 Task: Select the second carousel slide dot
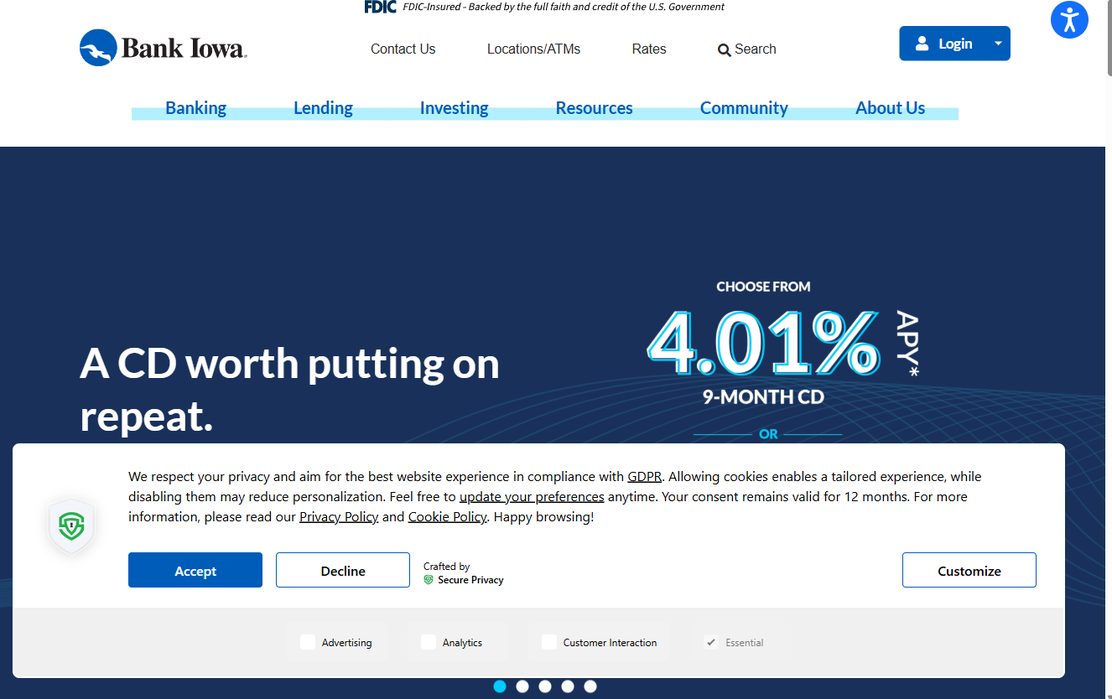click(x=522, y=686)
